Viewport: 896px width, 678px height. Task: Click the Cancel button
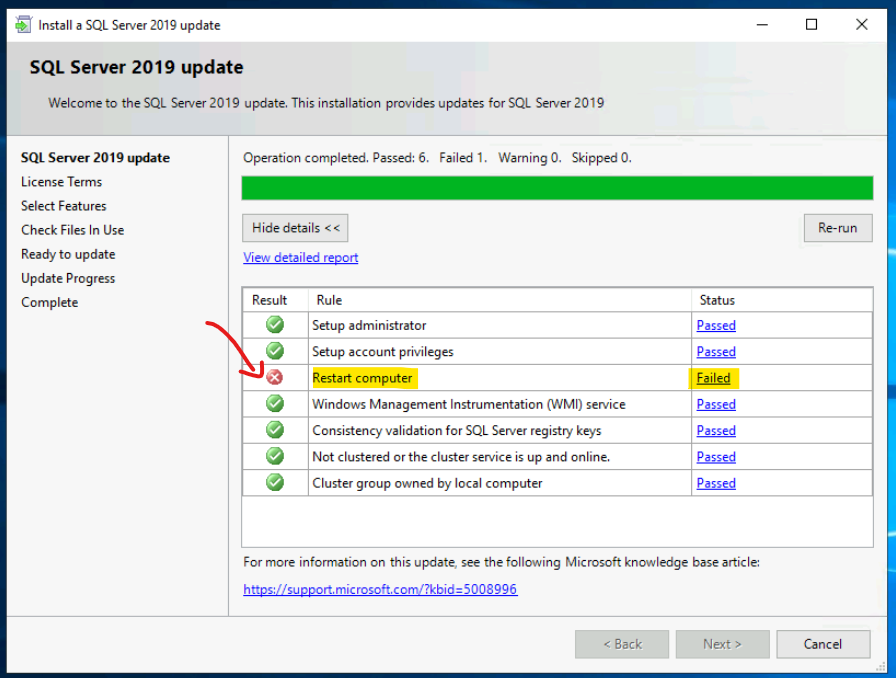point(823,644)
